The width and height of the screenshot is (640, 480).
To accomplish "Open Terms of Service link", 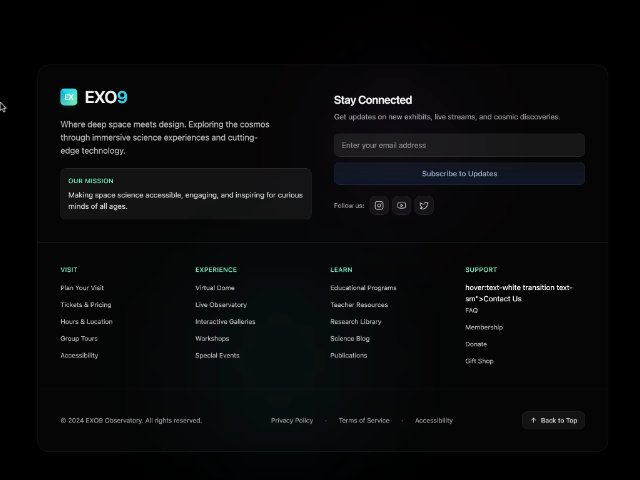I will coord(364,420).
